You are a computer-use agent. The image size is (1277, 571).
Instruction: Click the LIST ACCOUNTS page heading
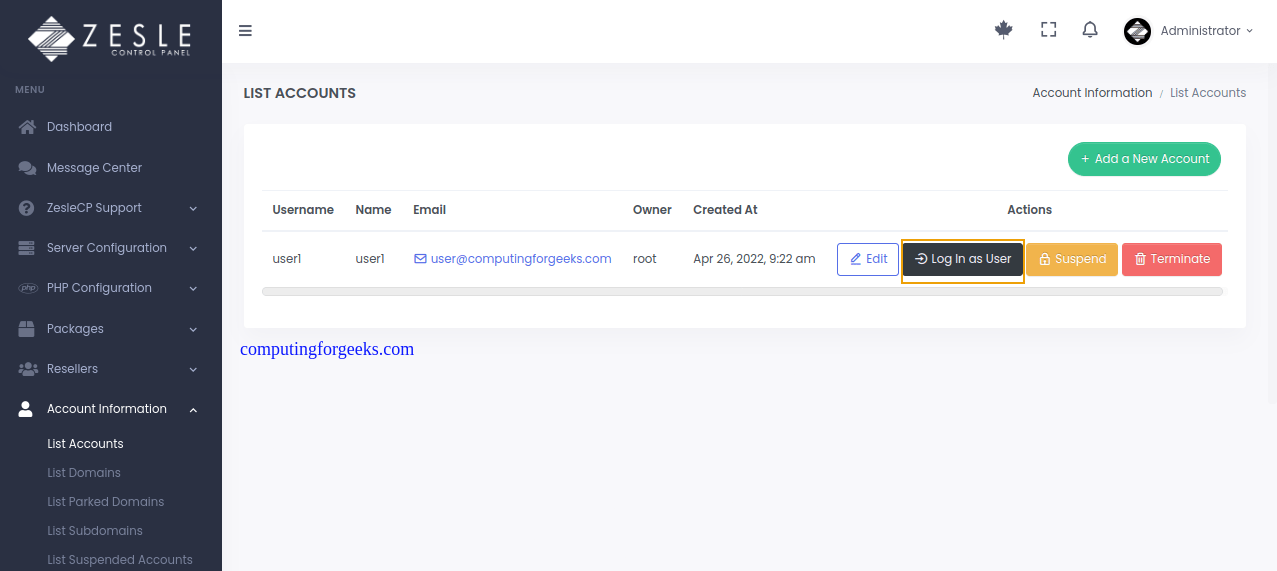pyautogui.click(x=300, y=93)
